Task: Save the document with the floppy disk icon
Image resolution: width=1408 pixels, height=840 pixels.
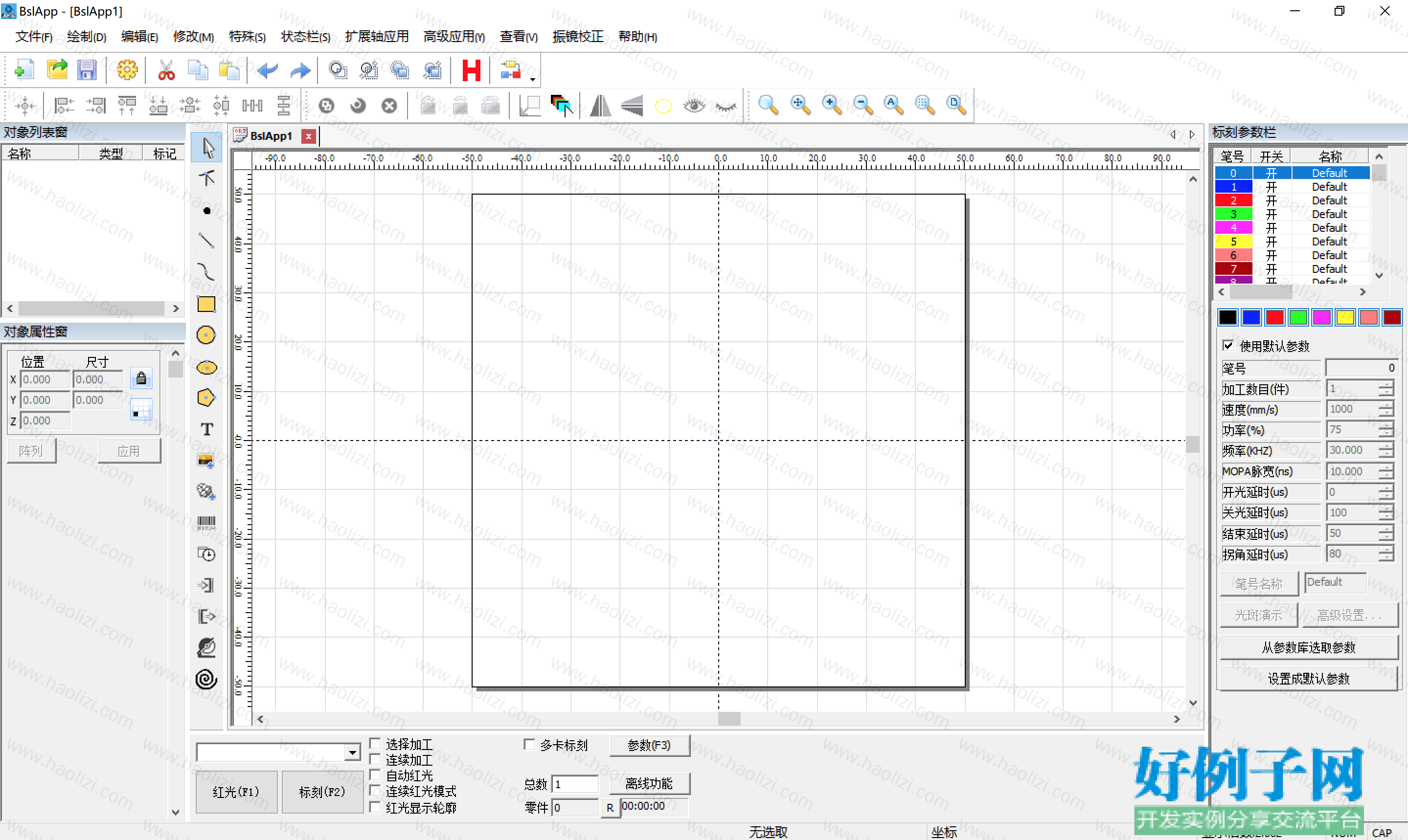Action: [87, 70]
